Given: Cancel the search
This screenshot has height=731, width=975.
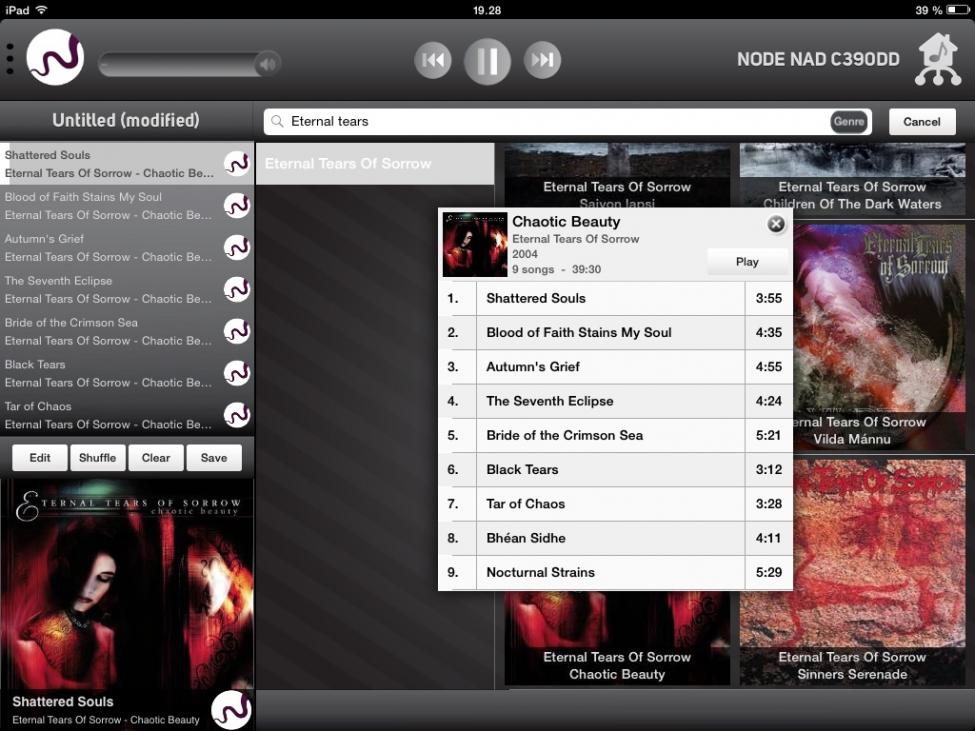Looking at the screenshot, I should tap(922, 121).
